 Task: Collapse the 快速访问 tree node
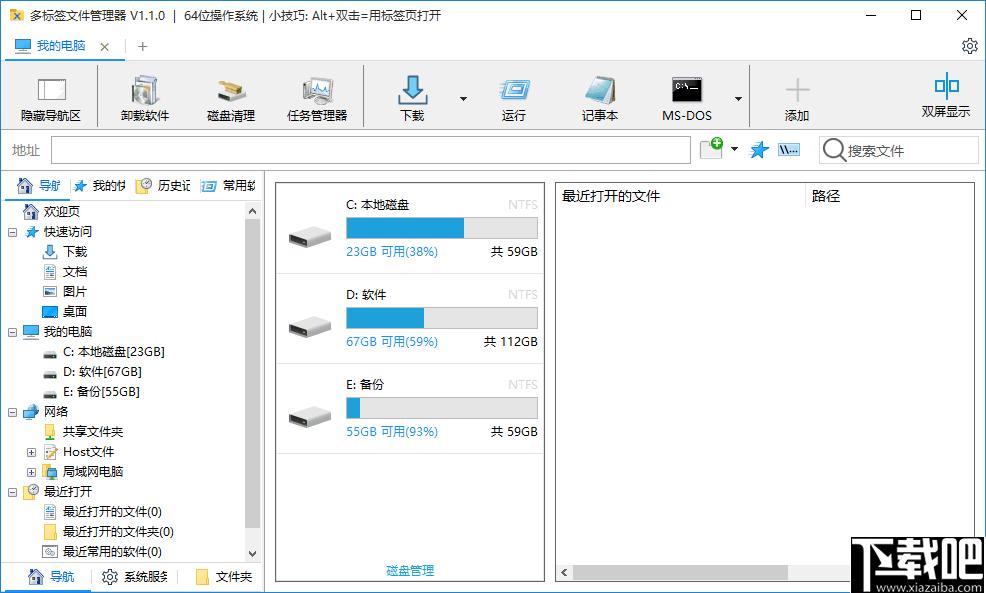[x=12, y=233]
